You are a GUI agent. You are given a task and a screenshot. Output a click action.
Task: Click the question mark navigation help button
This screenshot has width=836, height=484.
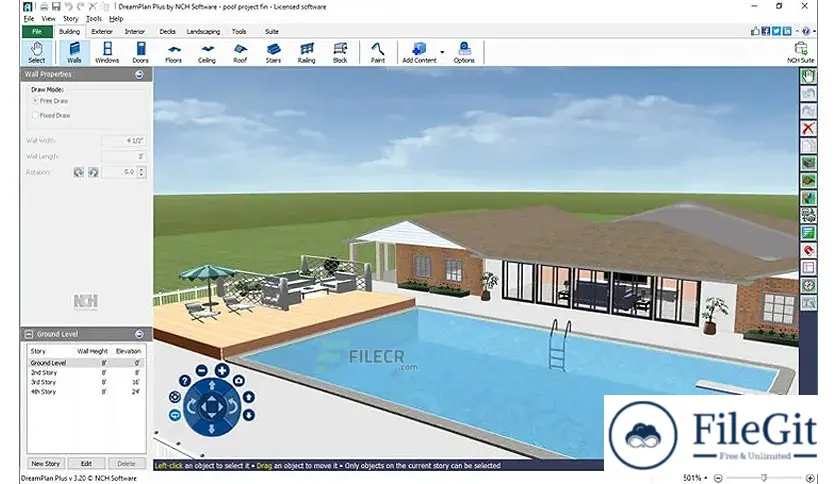(184, 381)
